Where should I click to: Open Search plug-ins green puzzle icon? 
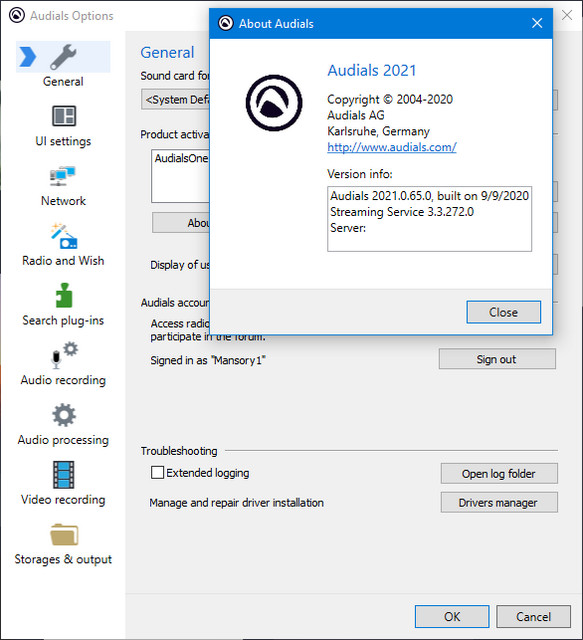[64, 296]
